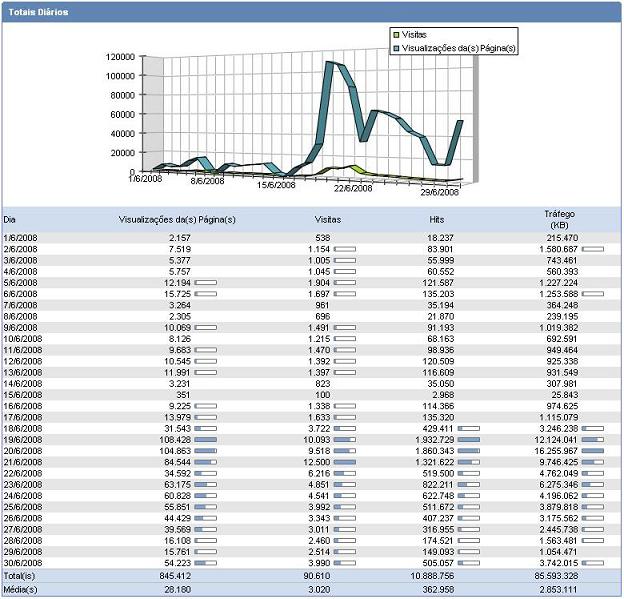624x599 pixels.
Task: Click the Hits column header
Action: pos(438,218)
